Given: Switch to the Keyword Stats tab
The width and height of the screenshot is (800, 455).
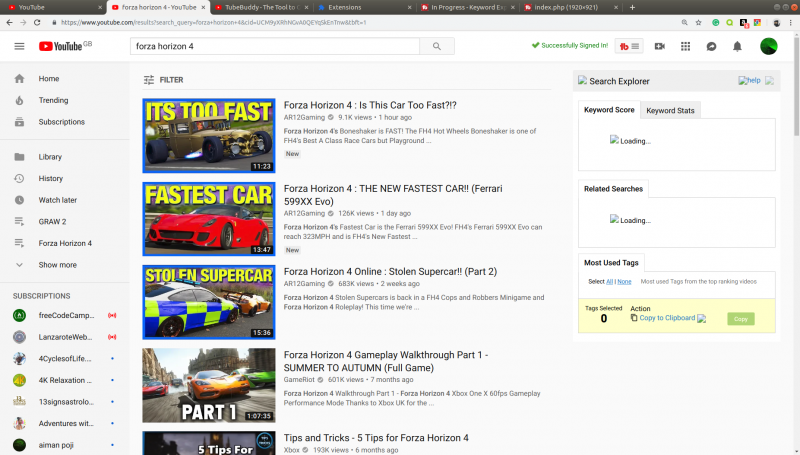Looking at the screenshot, I should pos(669,110).
